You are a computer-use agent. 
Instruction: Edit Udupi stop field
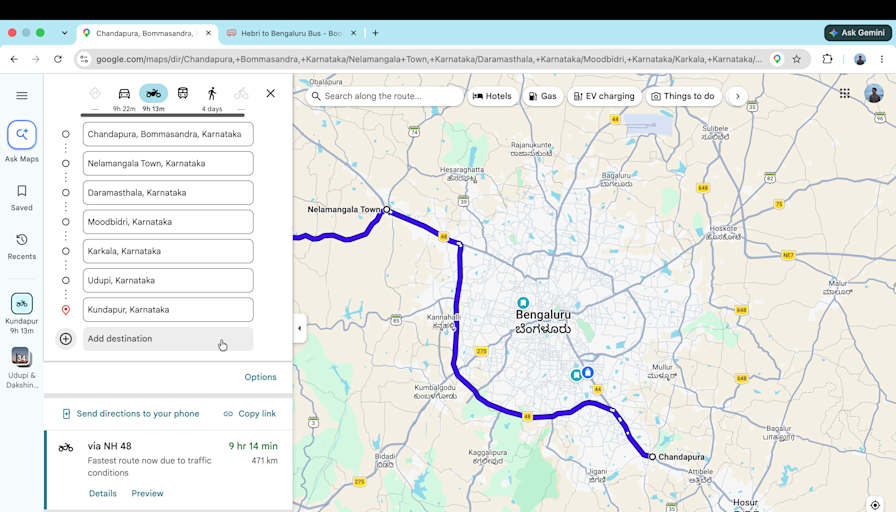pos(168,281)
